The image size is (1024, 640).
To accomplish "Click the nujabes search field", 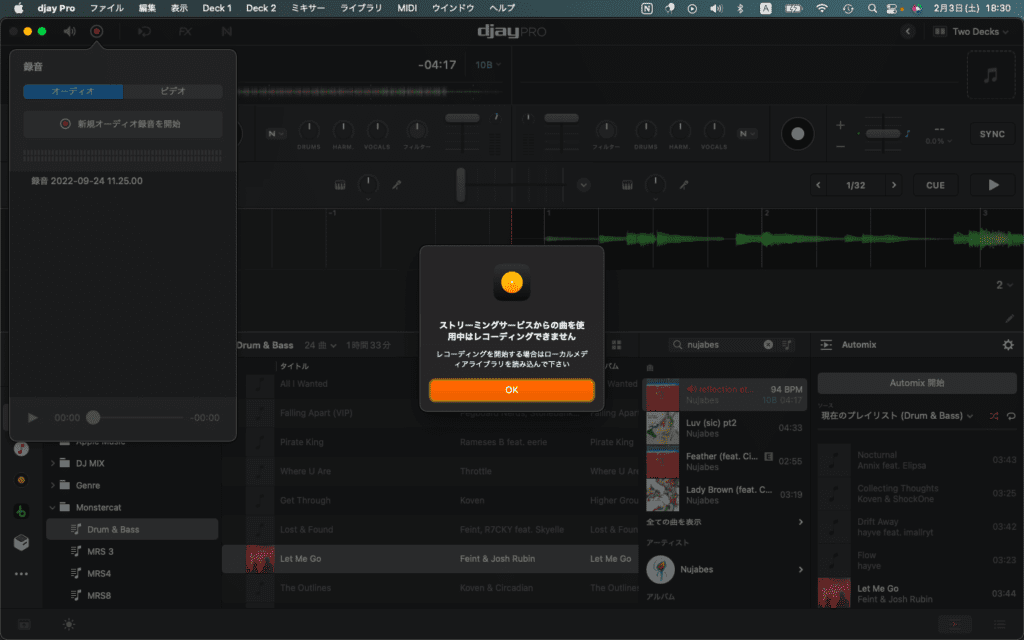I will 722,345.
